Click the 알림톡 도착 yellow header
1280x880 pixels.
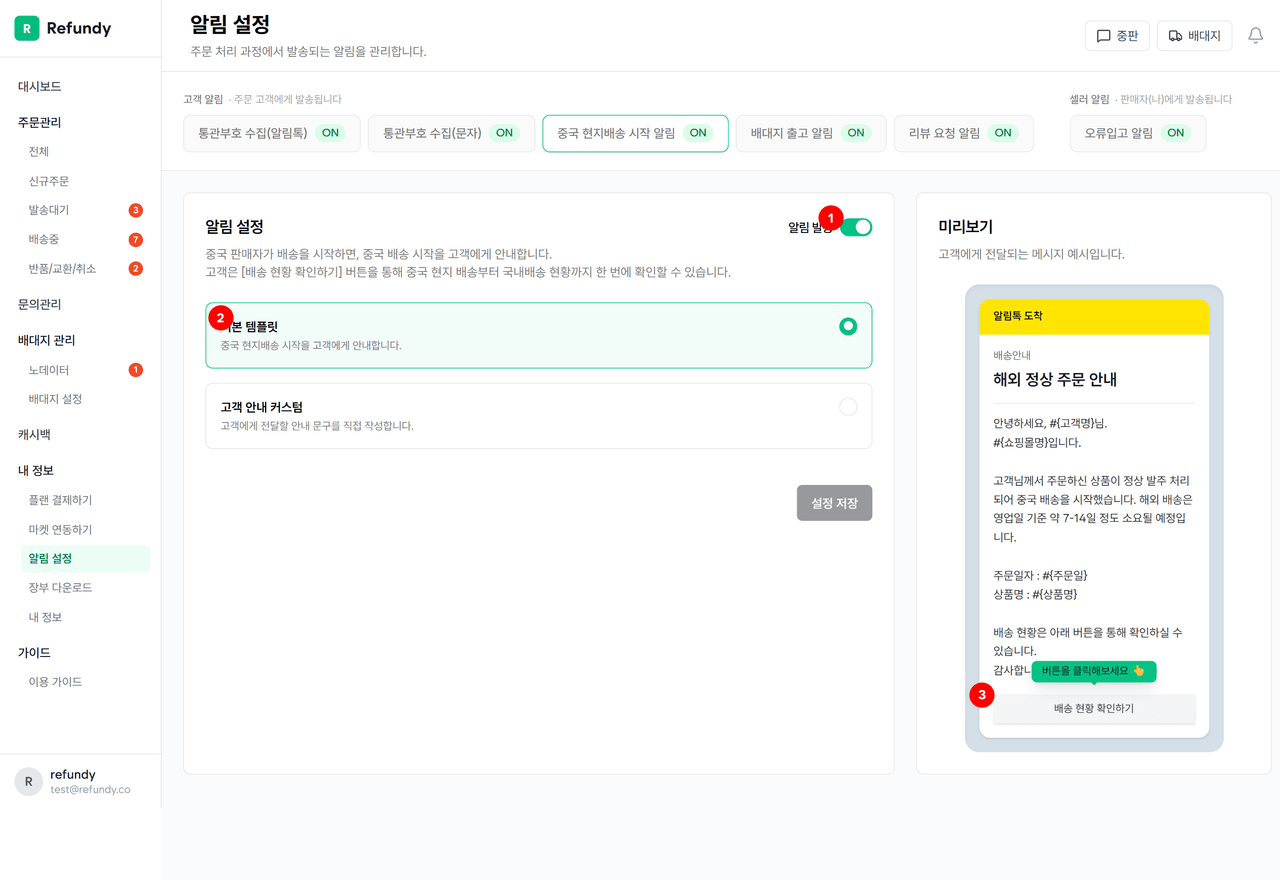click(x=1094, y=316)
